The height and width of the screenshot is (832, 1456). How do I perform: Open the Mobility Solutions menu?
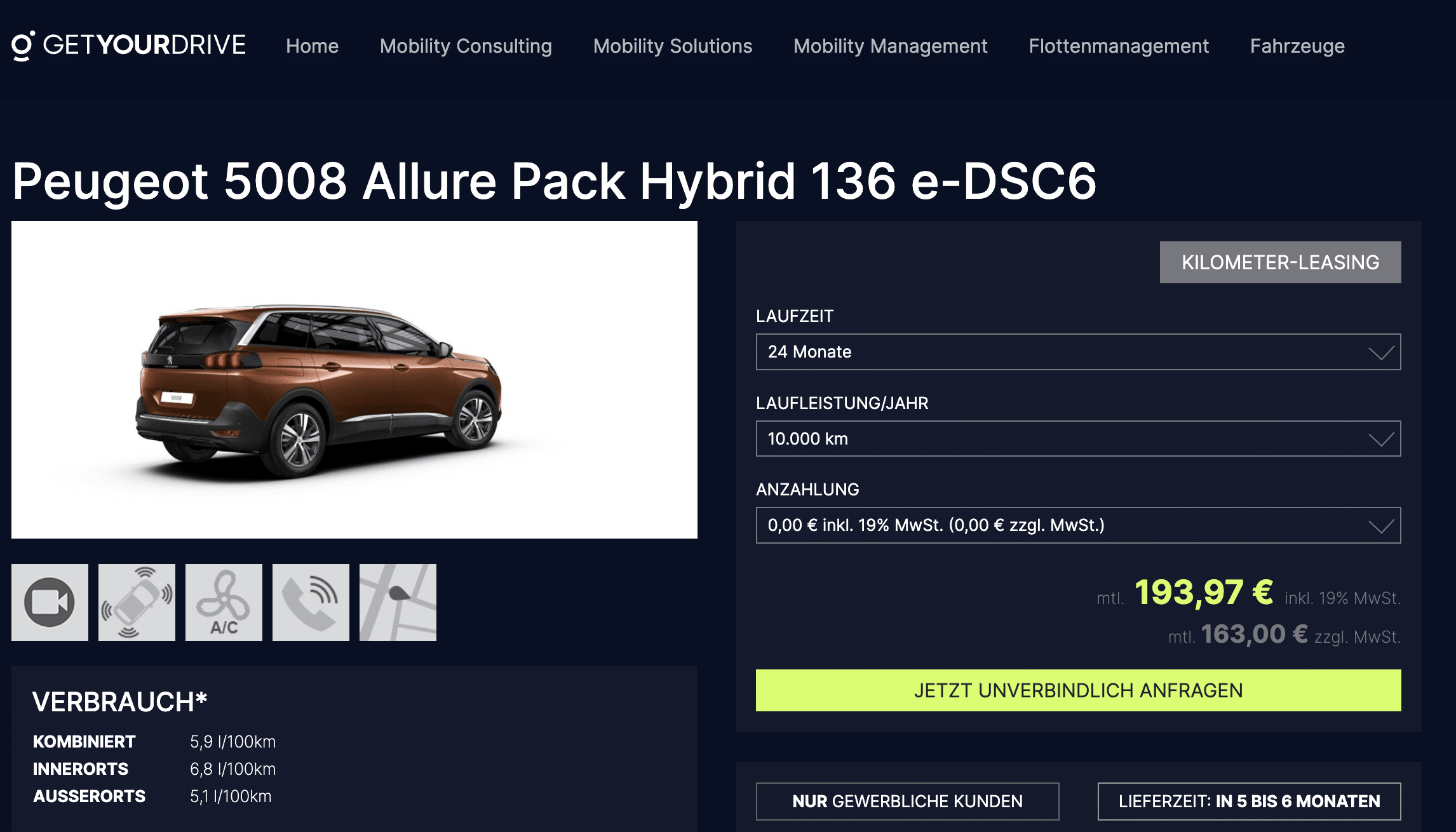(x=673, y=46)
